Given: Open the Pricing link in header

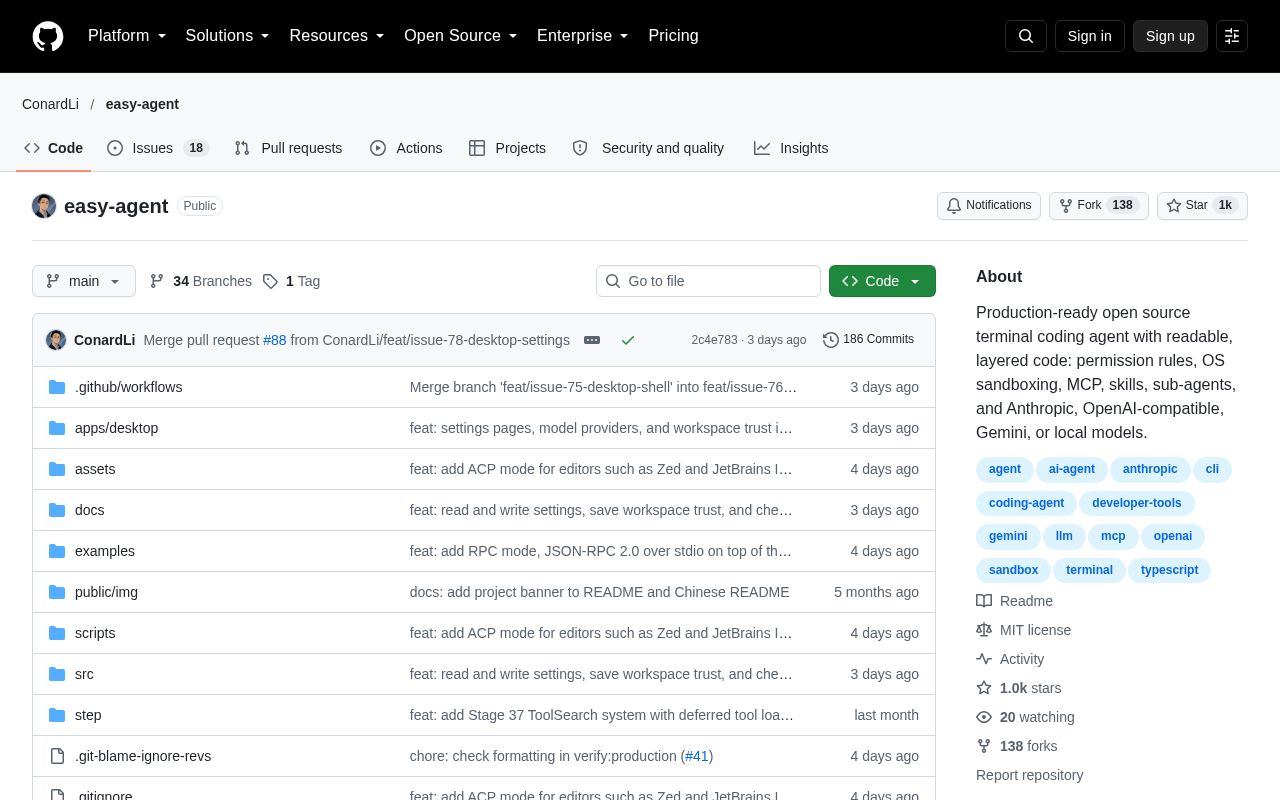Looking at the screenshot, I should coord(673,36).
